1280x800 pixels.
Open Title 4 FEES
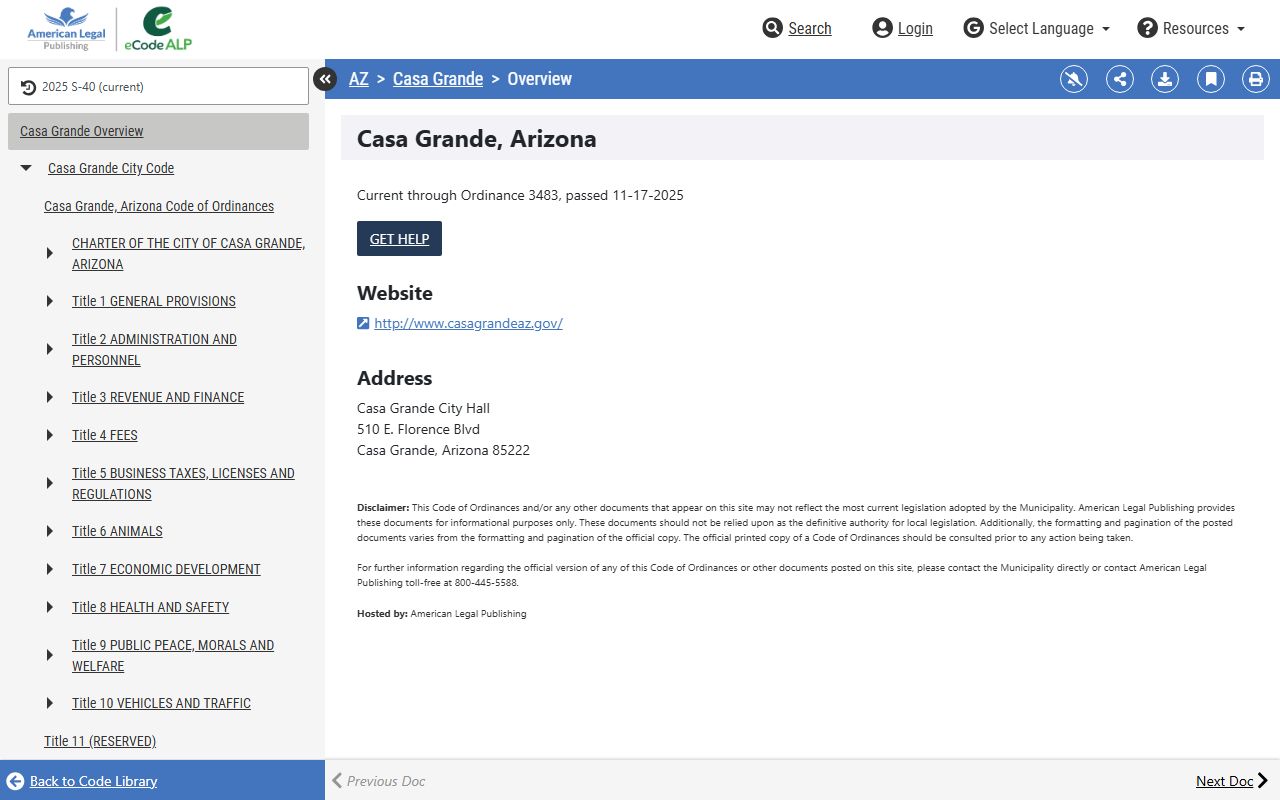click(105, 435)
